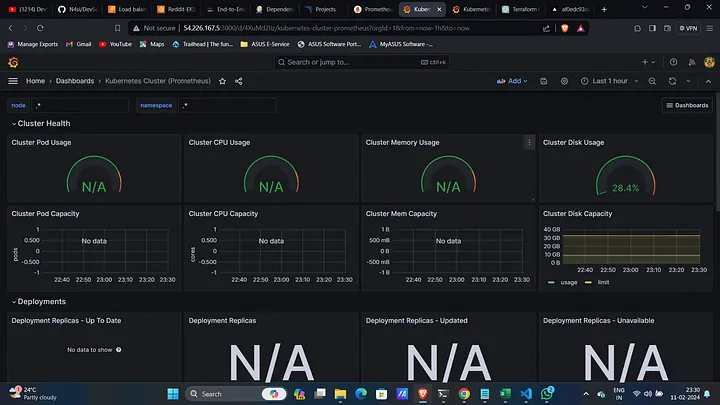Open Grafana logo home
This screenshot has height=405, width=720.
coord(13,62)
